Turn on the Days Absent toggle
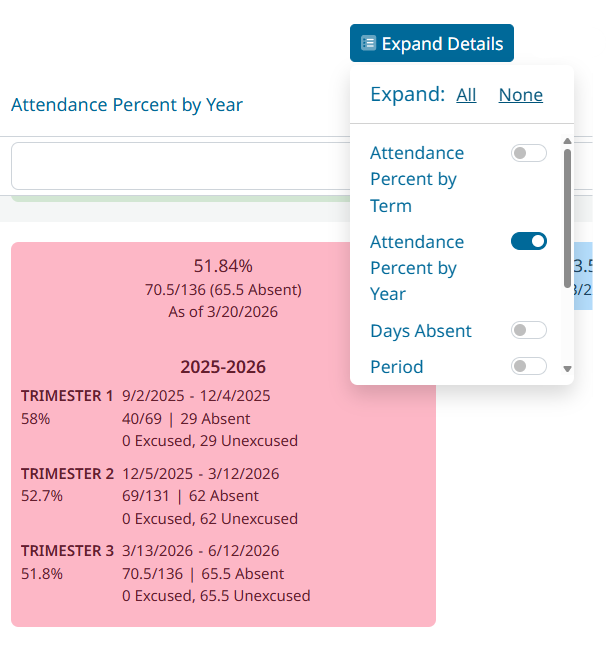 click(x=529, y=330)
